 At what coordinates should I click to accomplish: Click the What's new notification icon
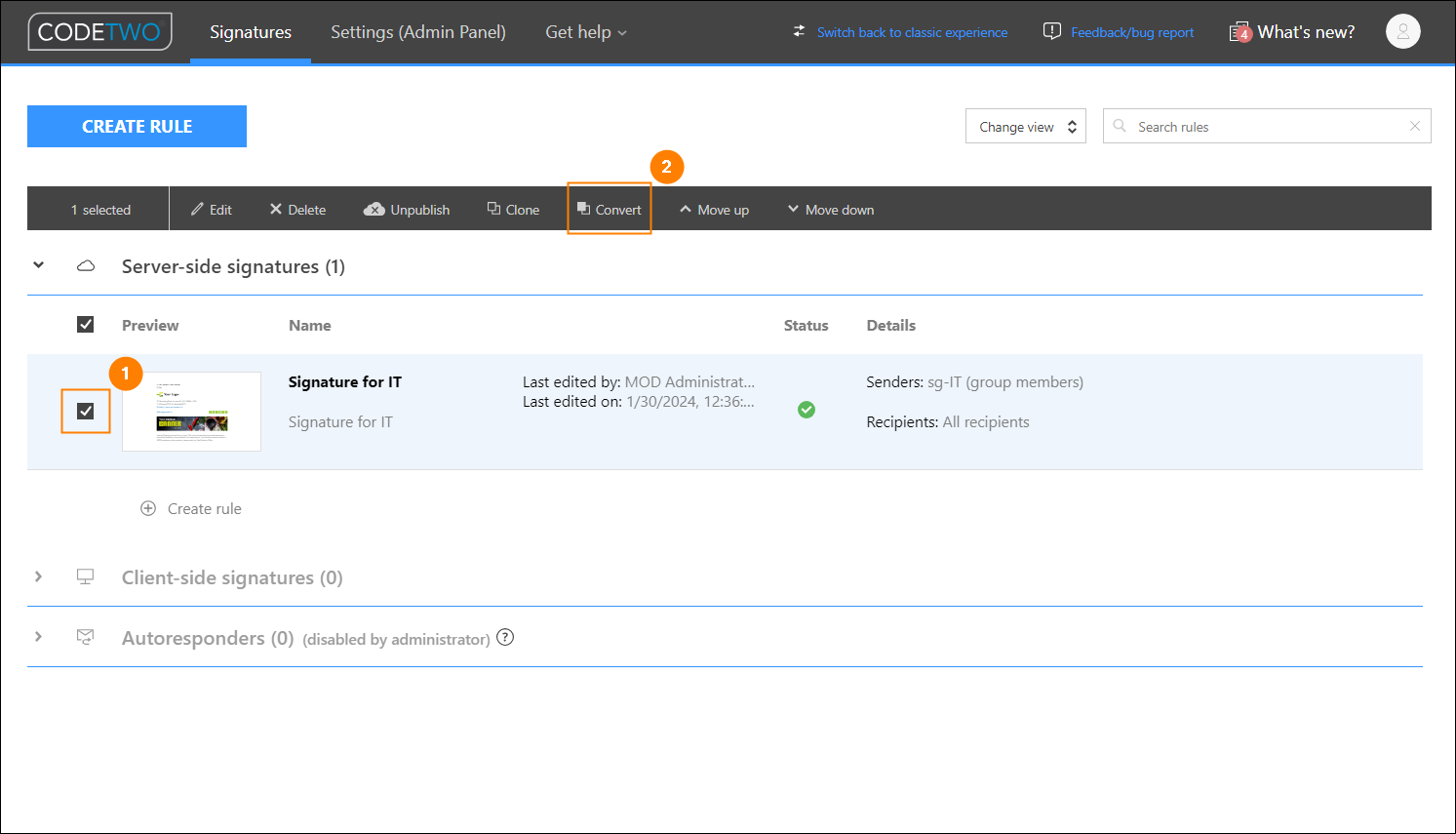[x=1240, y=31]
